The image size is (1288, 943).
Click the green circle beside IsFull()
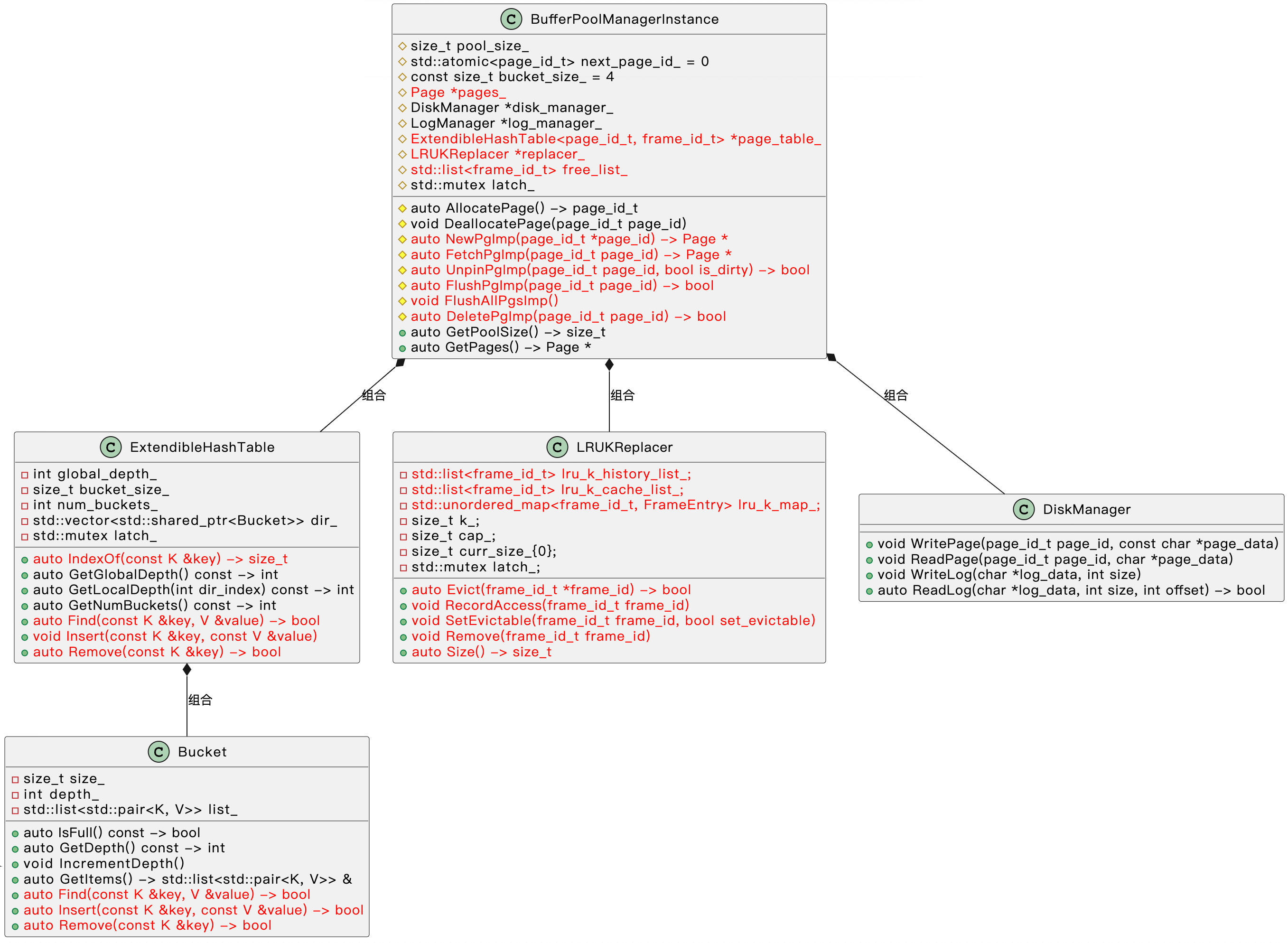(x=15, y=833)
